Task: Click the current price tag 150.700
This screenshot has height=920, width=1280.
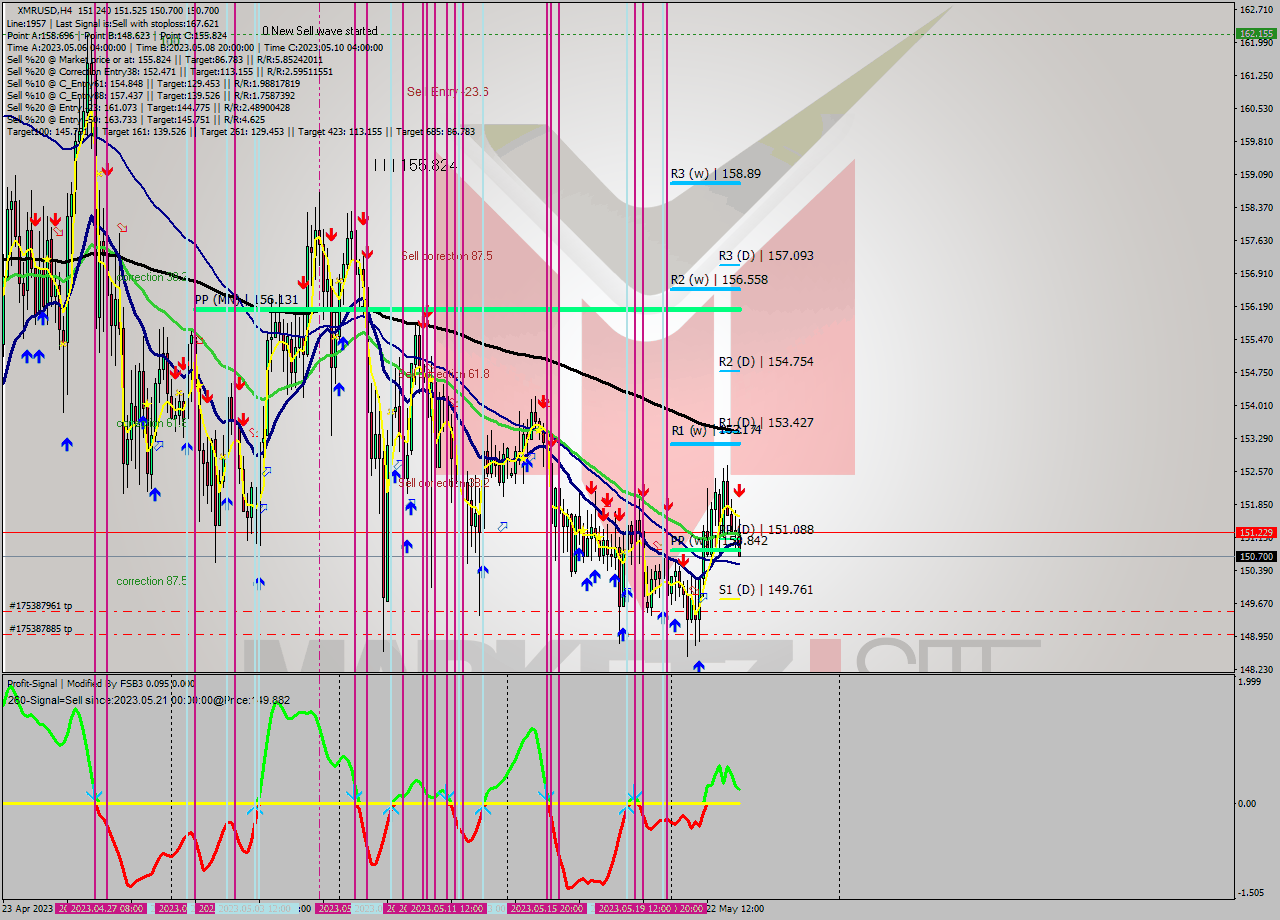Action: point(1256,556)
